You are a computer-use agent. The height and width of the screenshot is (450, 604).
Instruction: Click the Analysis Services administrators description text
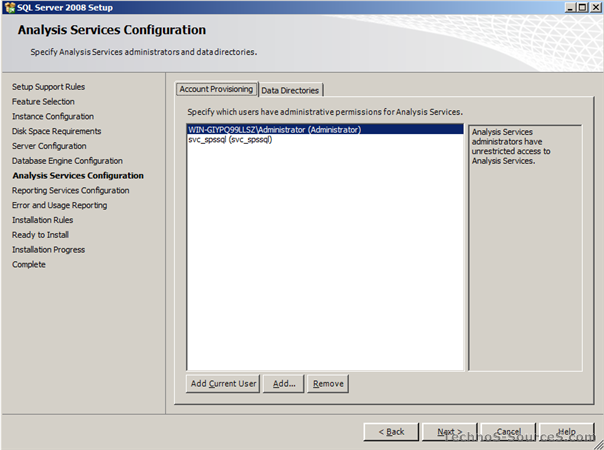pos(511,146)
